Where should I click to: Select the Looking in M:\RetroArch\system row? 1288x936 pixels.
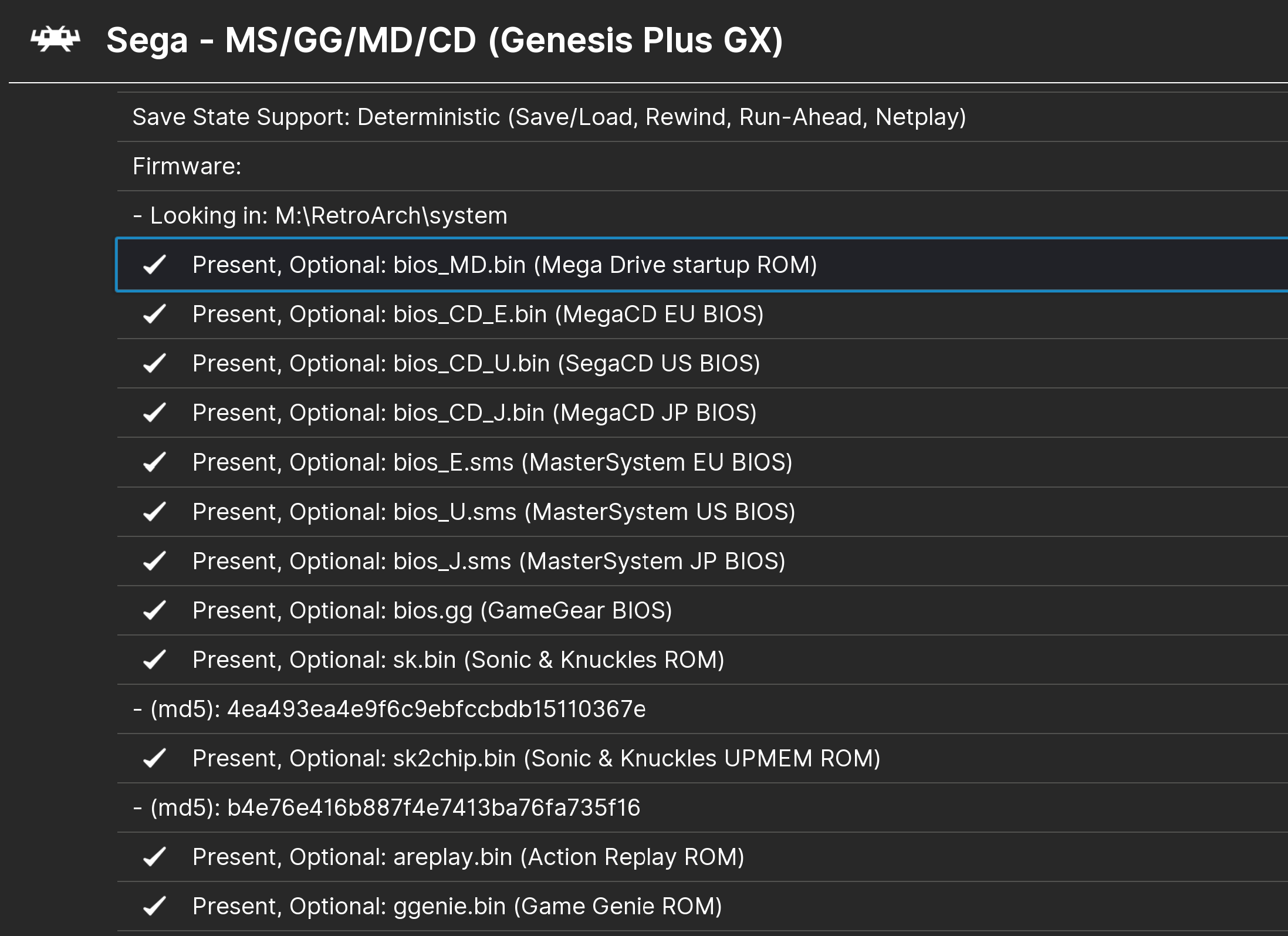[x=320, y=215]
